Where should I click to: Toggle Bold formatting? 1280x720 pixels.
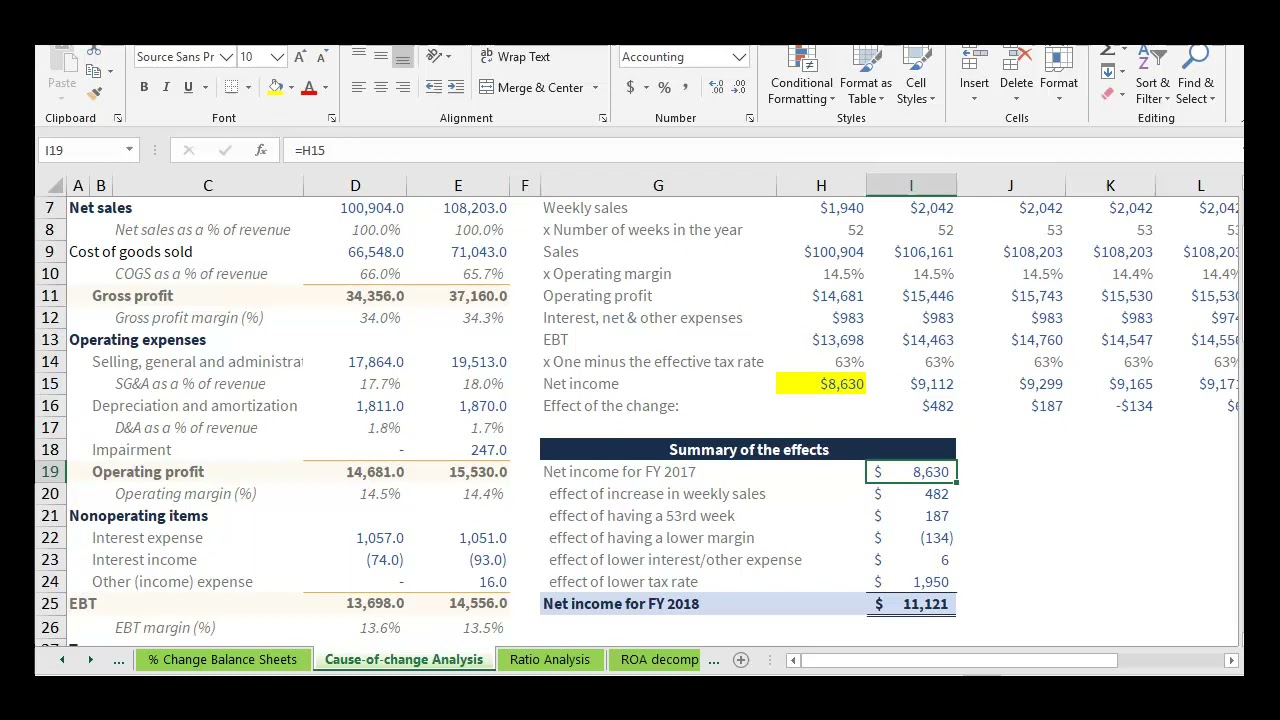[144, 88]
